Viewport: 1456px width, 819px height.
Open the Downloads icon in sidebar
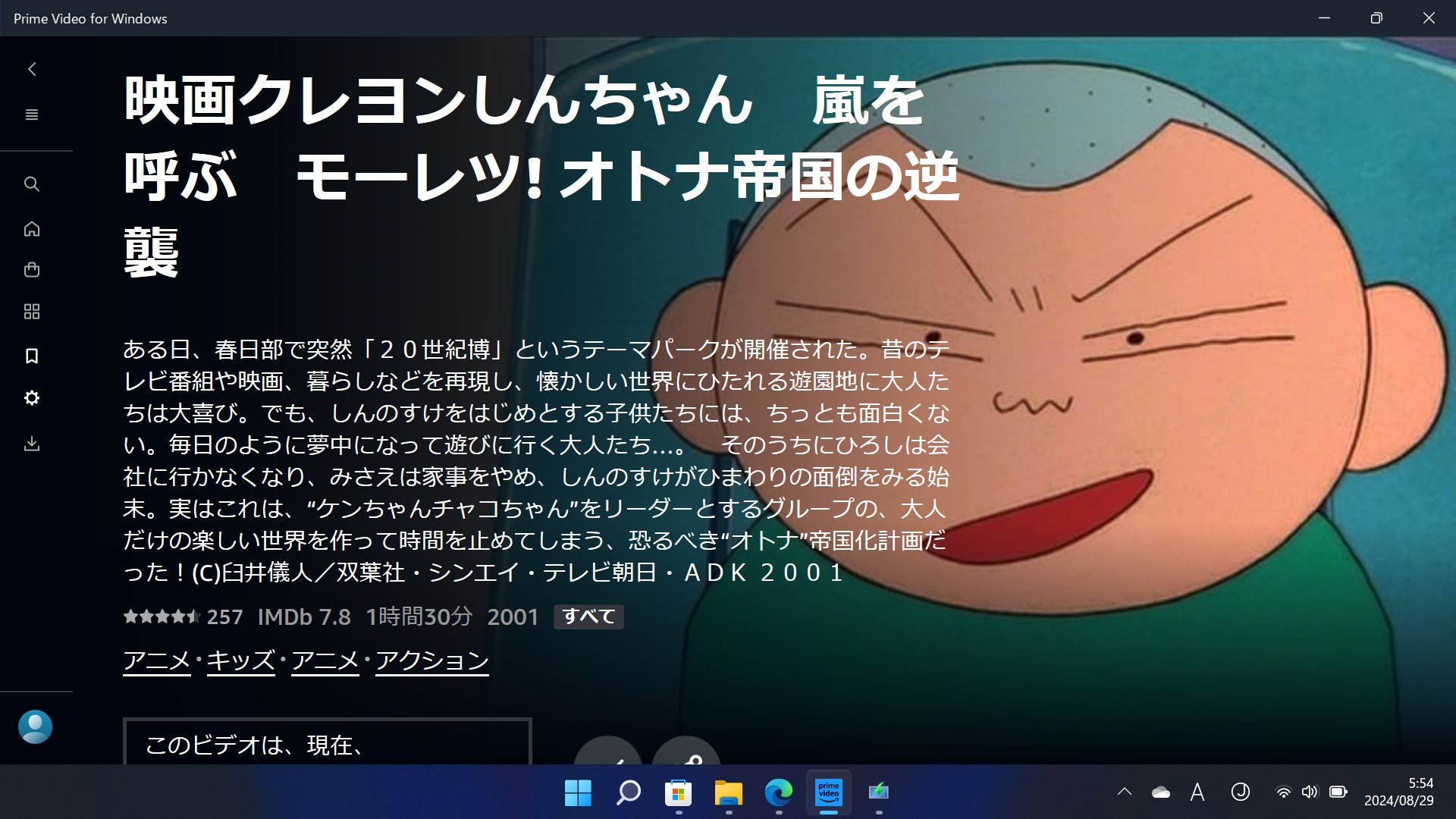click(x=32, y=444)
